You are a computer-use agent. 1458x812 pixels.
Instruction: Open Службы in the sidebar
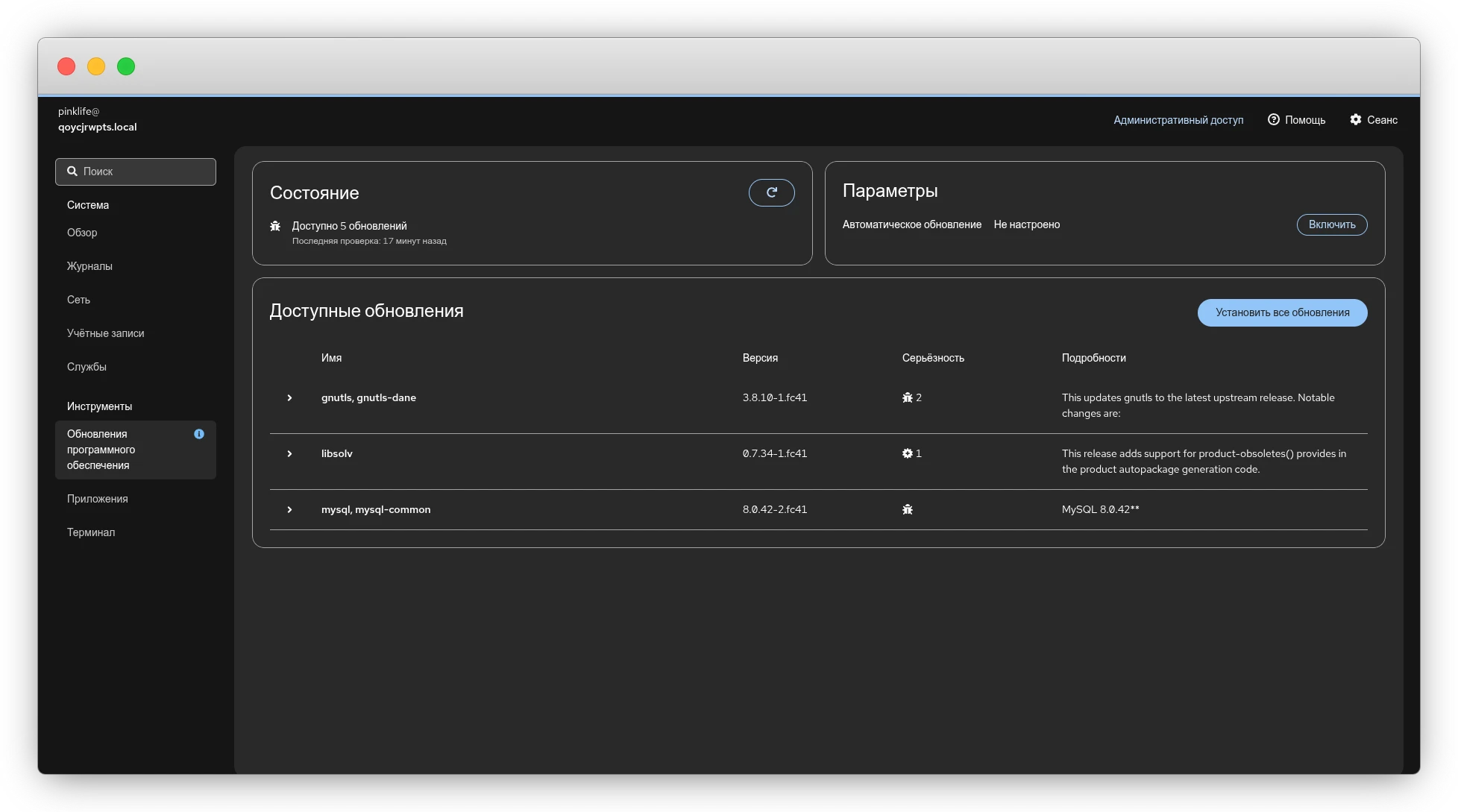(x=87, y=367)
